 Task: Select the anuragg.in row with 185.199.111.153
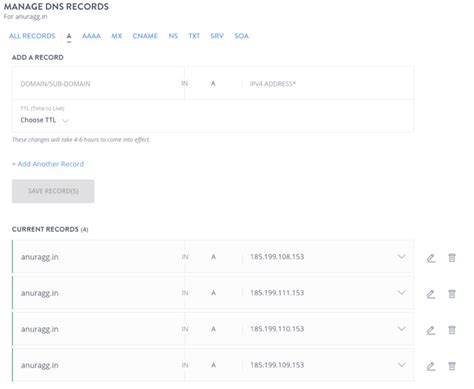[213, 293]
